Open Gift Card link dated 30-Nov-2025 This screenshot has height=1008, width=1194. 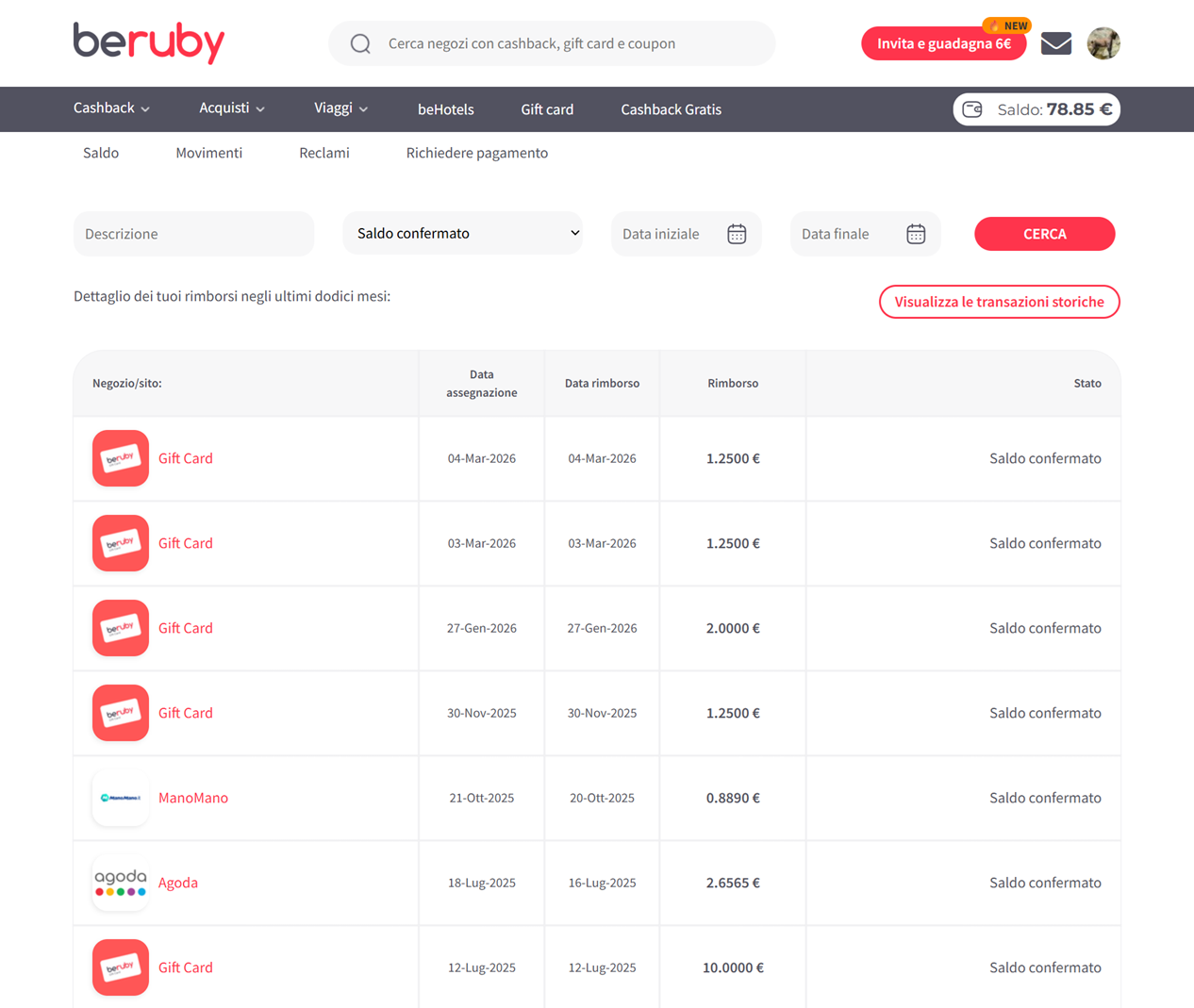[186, 713]
